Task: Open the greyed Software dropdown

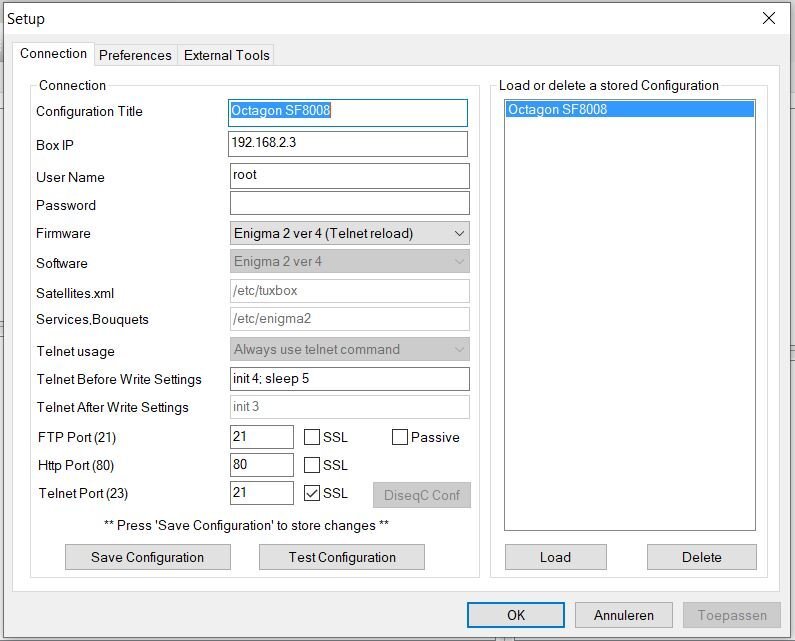Action: click(x=349, y=262)
